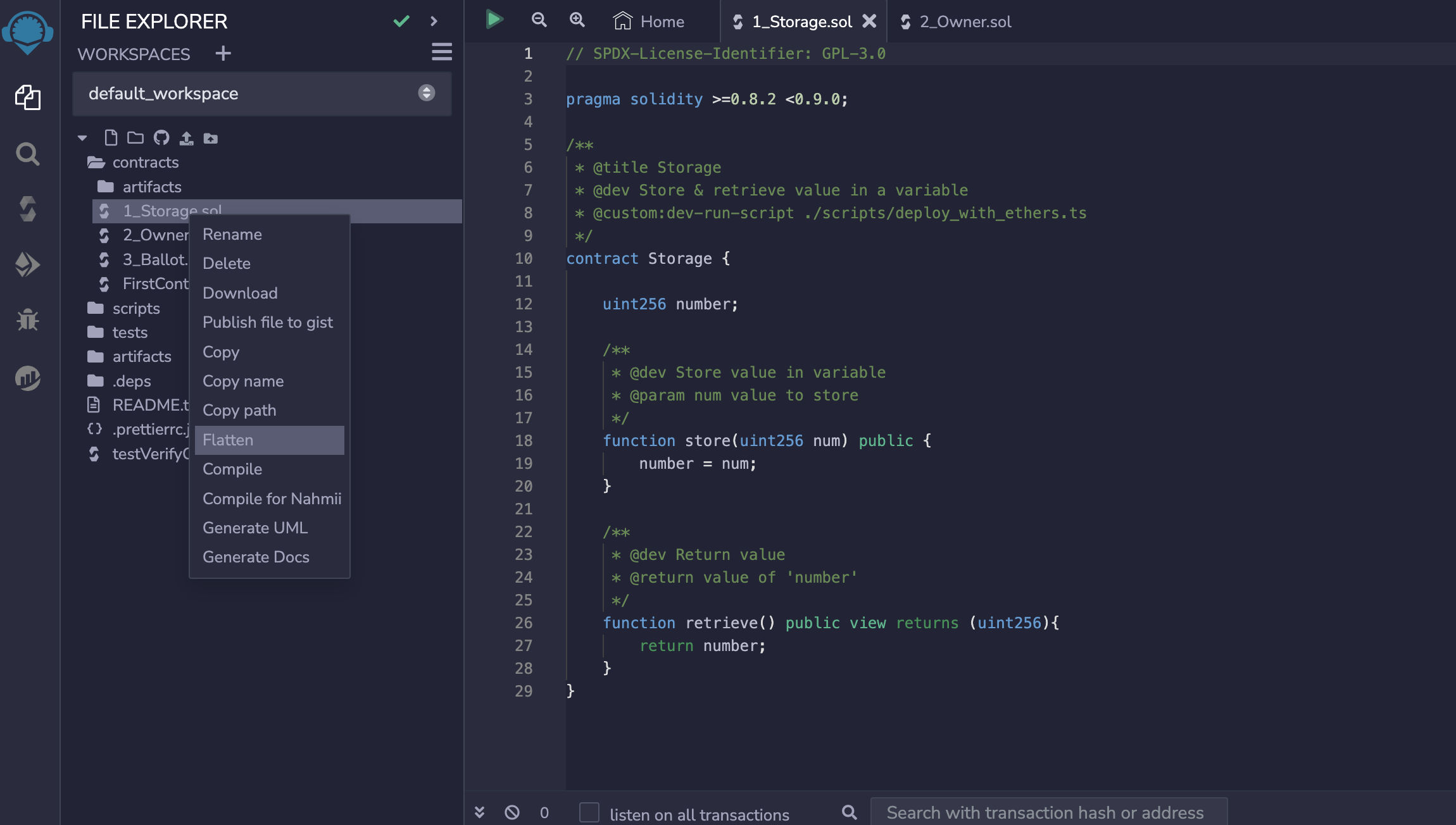1456x825 pixels.
Task: Click the Debugger plugin icon
Action: pyautogui.click(x=27, y=317)
